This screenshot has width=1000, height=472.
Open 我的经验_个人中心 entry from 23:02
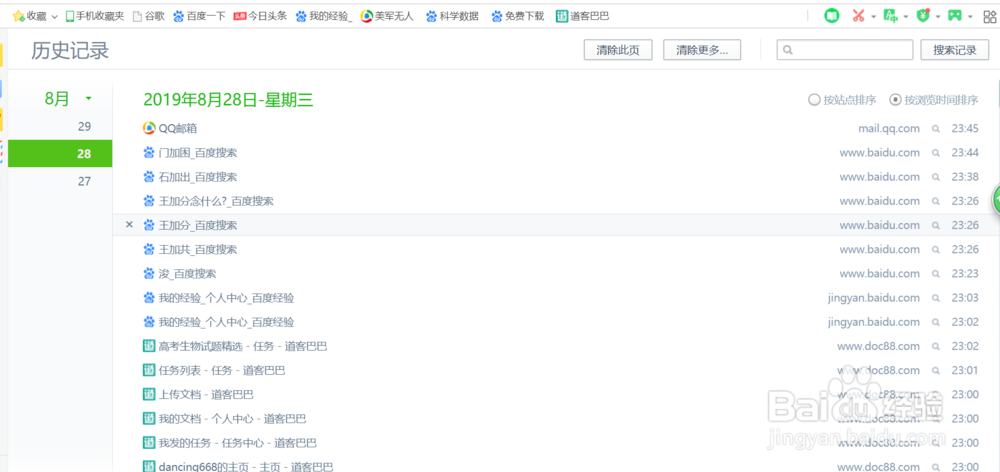pos(226,322)
